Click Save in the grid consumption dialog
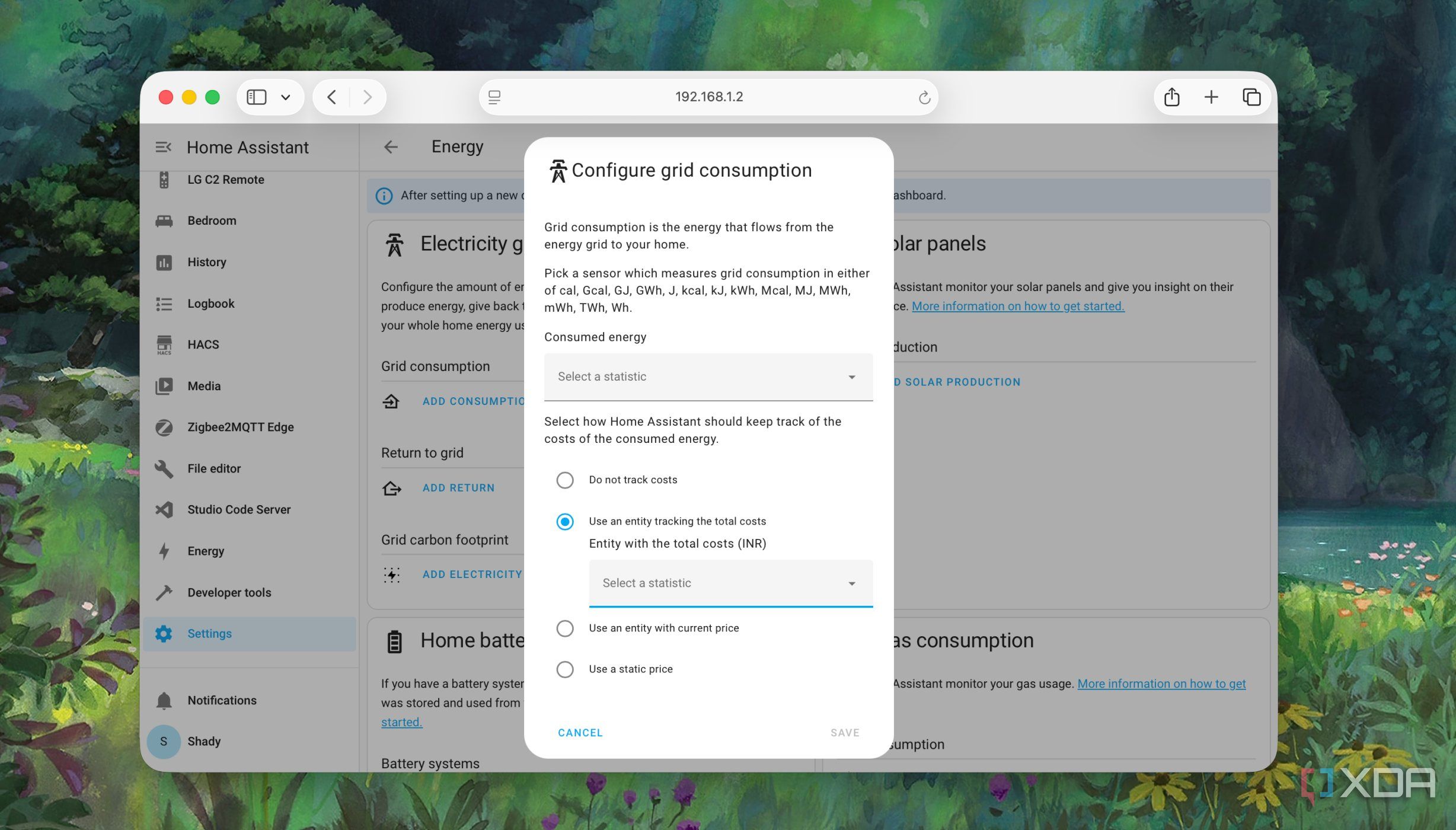Screen dimensions: 1456x830 point(845,733)
